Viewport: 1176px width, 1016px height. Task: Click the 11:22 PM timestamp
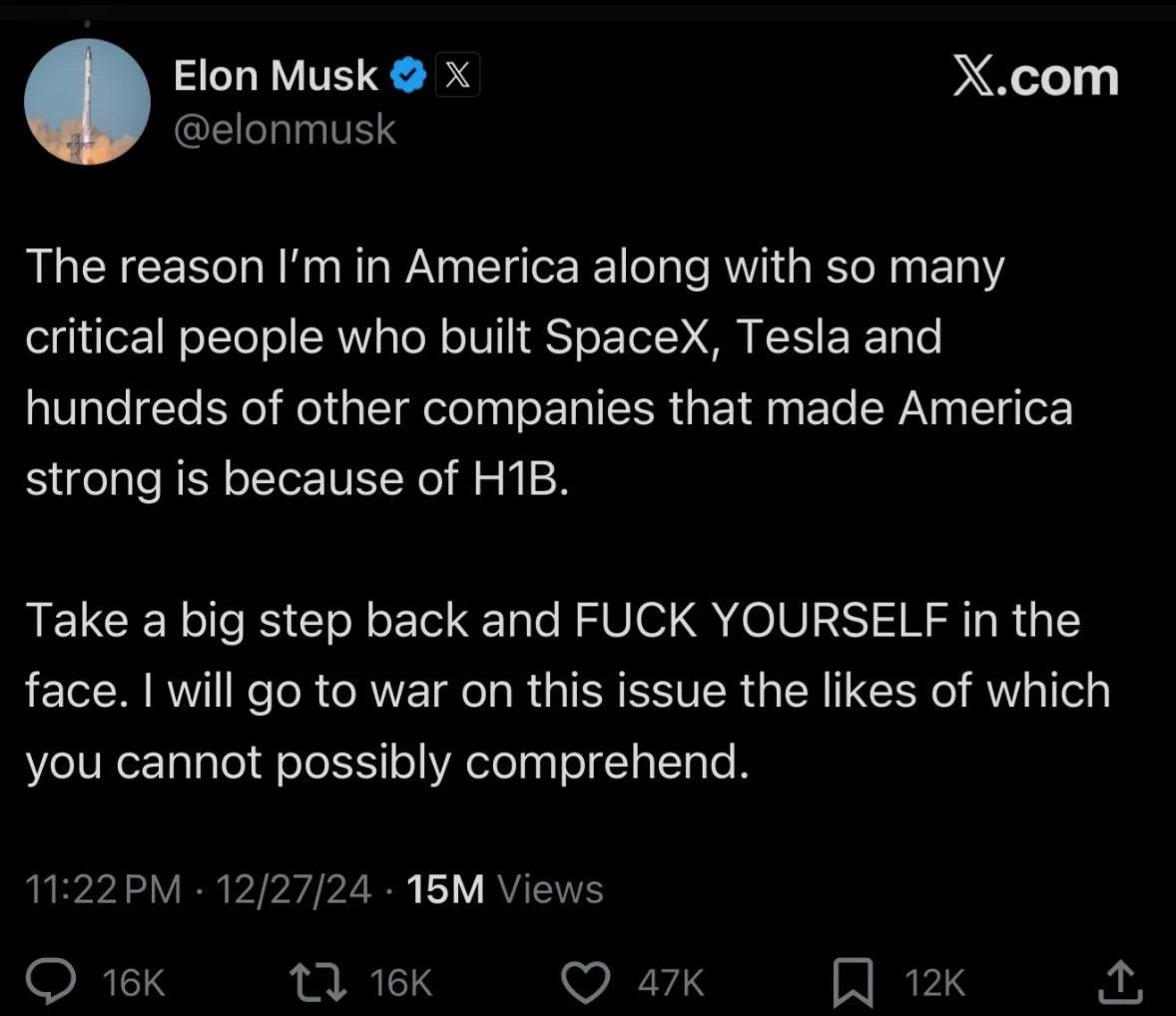click(x=104, y=889)
